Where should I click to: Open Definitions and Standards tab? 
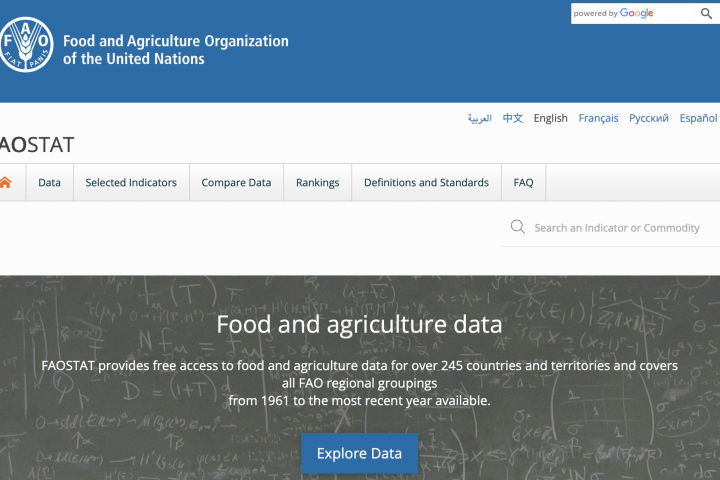pyautogui.click(x=426, y=183)
